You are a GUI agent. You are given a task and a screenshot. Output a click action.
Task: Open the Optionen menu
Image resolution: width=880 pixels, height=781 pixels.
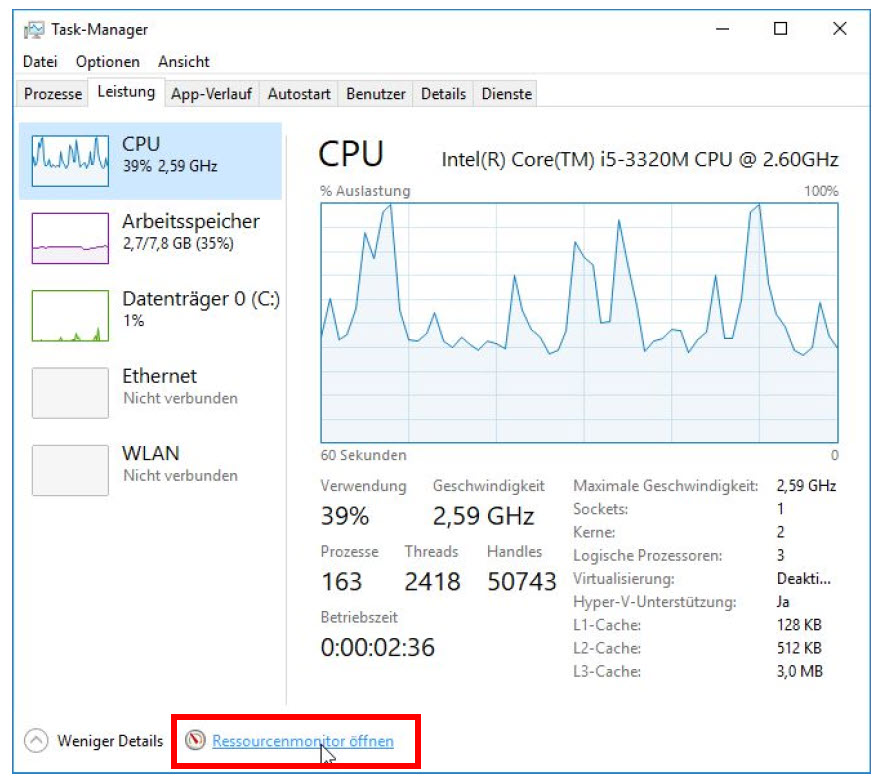tap(108, 62)
